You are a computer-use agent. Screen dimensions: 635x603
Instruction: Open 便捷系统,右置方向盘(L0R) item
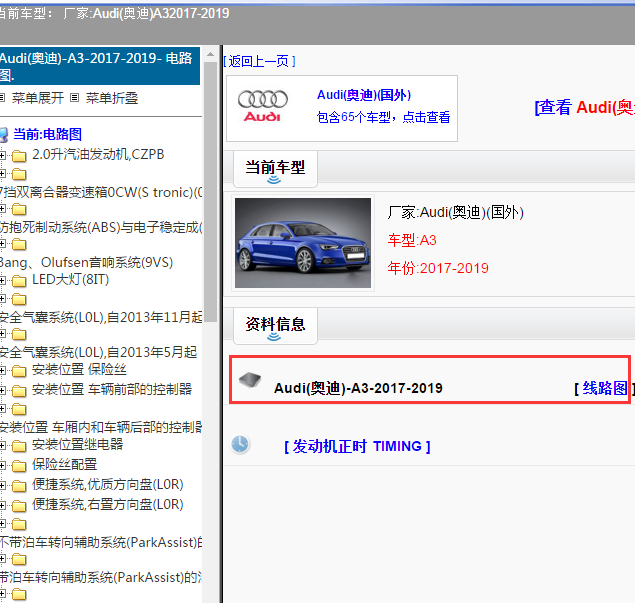coord(108,504)
